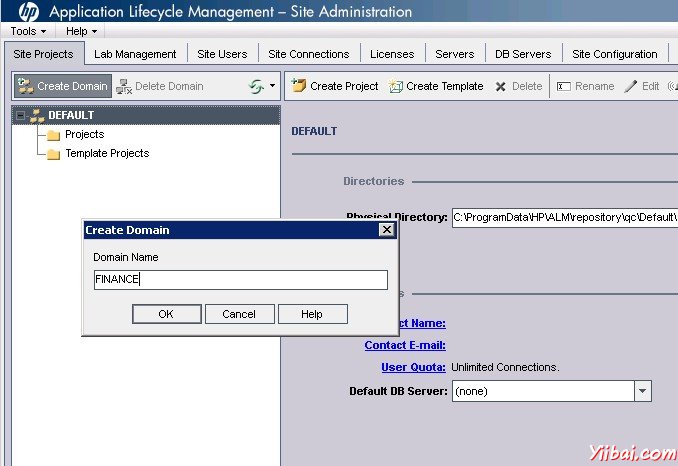Close the Create Domain dialog
Screen dimensions: 678x466
pyautogui.click(x=387, y=230)
